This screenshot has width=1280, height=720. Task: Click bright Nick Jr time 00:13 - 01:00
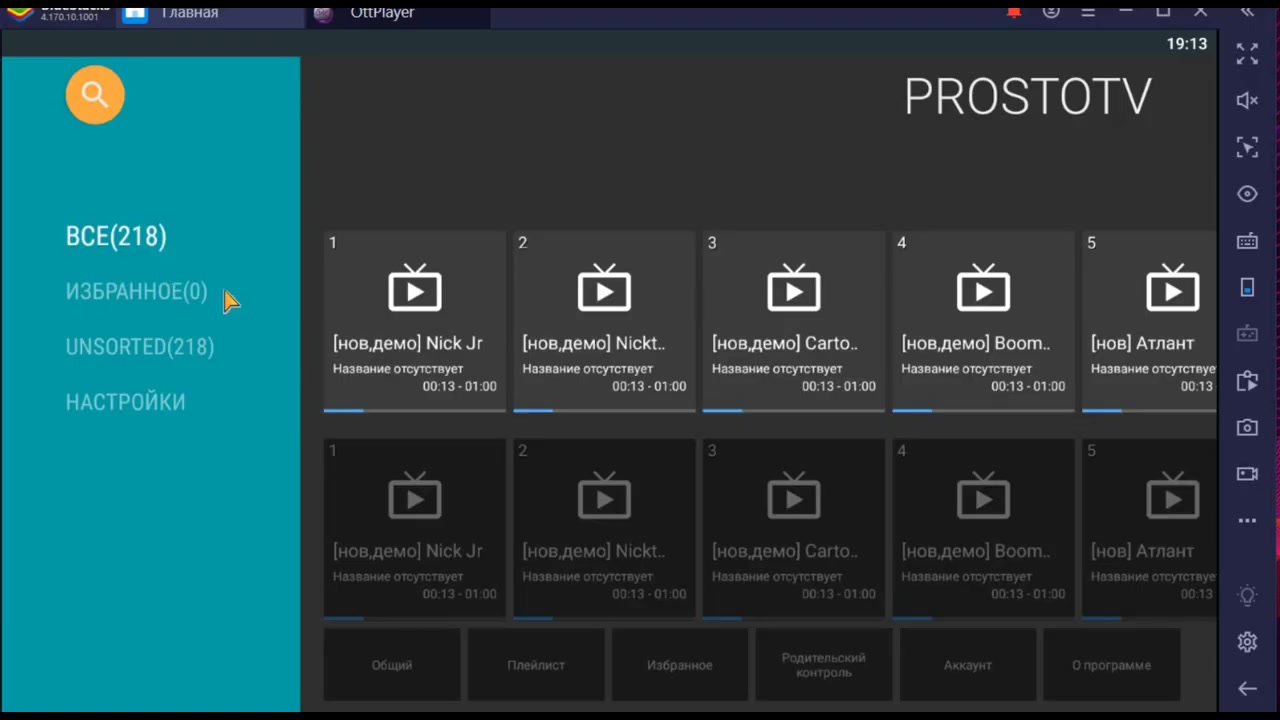(x=459, y=386)
